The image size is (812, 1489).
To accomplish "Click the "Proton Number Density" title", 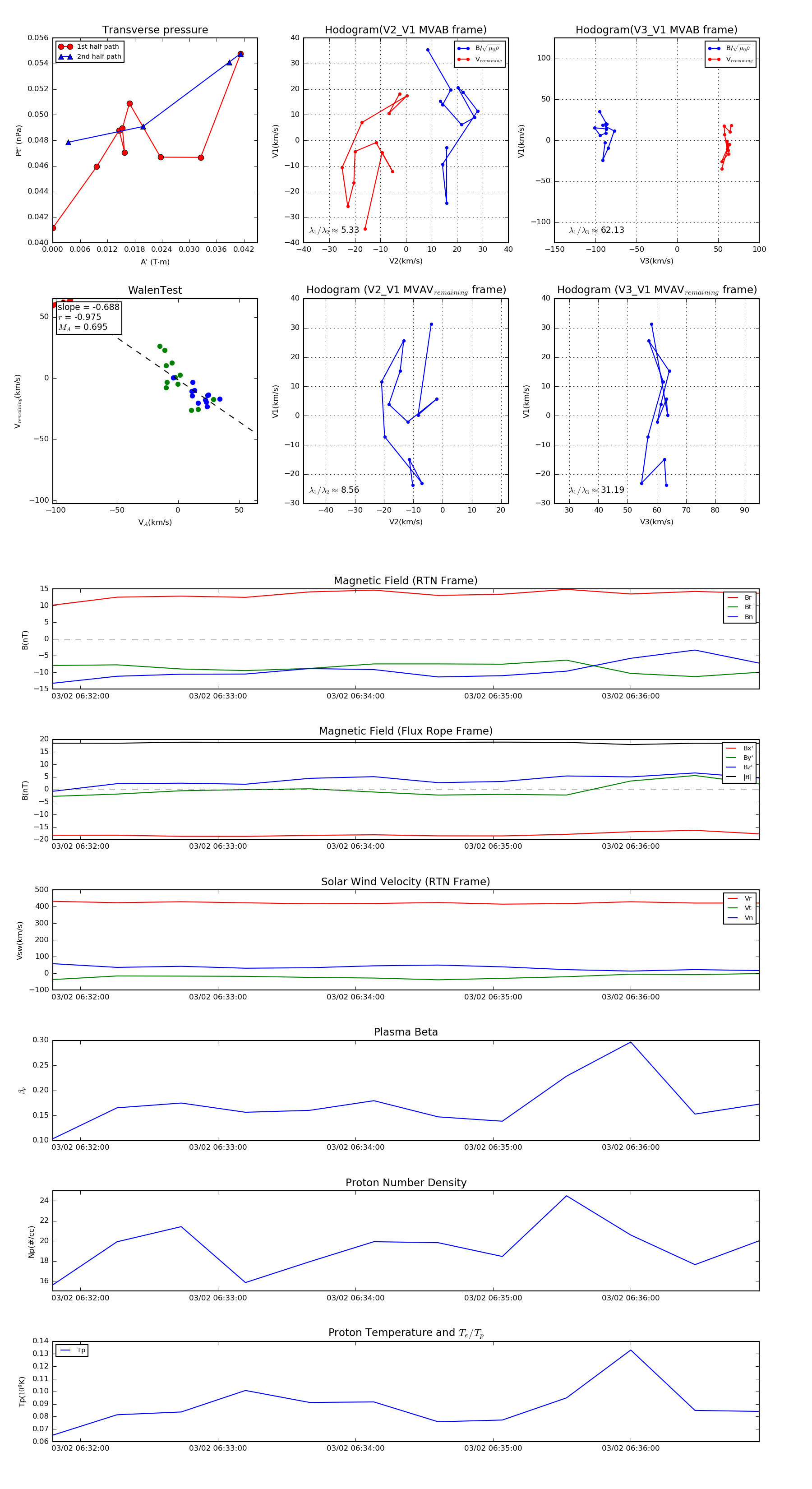I will point(406,1183).
